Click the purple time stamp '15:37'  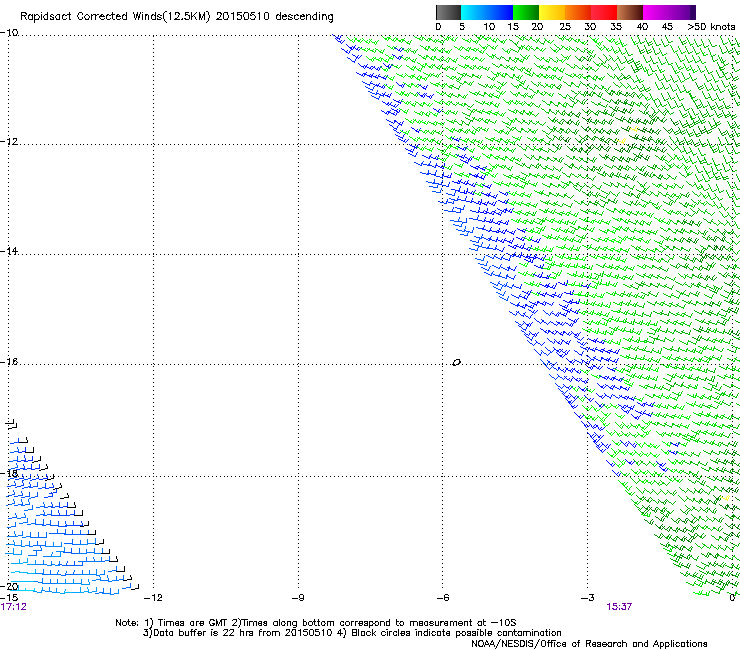pos(619,607)
